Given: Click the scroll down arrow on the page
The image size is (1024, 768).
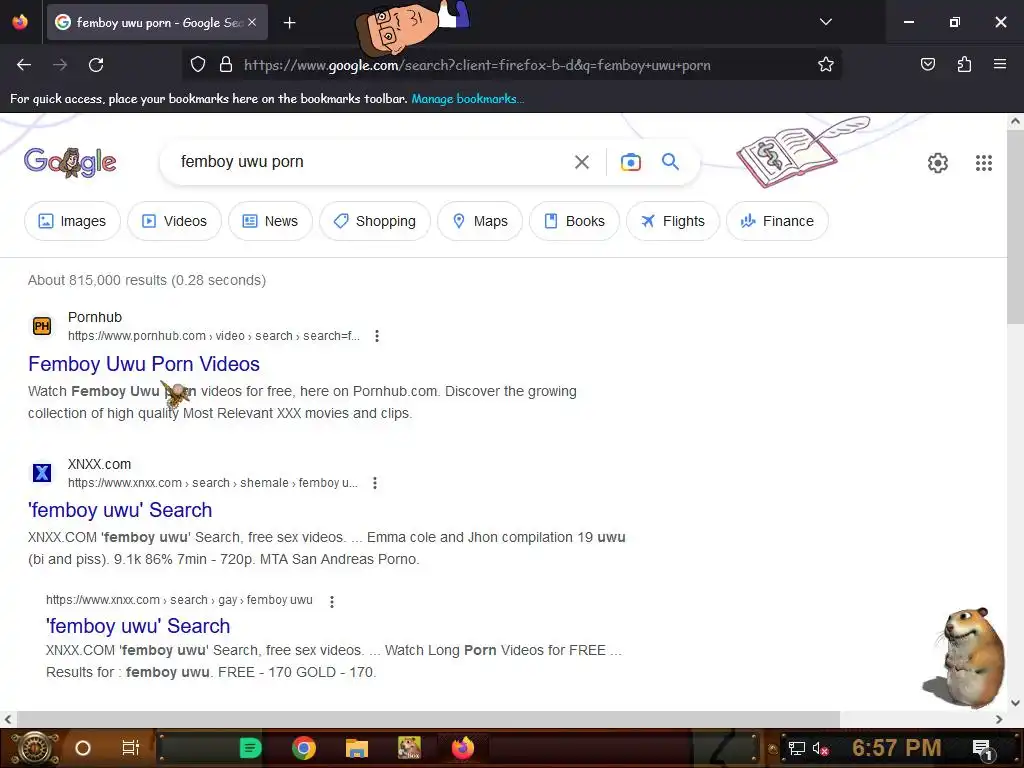Looking at the screenshot, I should (1016, 703).
